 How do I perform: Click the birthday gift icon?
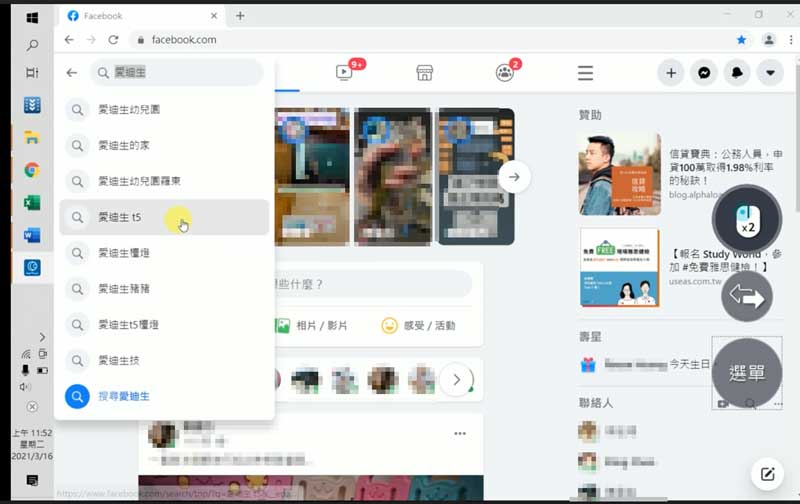tap(588, 365)
